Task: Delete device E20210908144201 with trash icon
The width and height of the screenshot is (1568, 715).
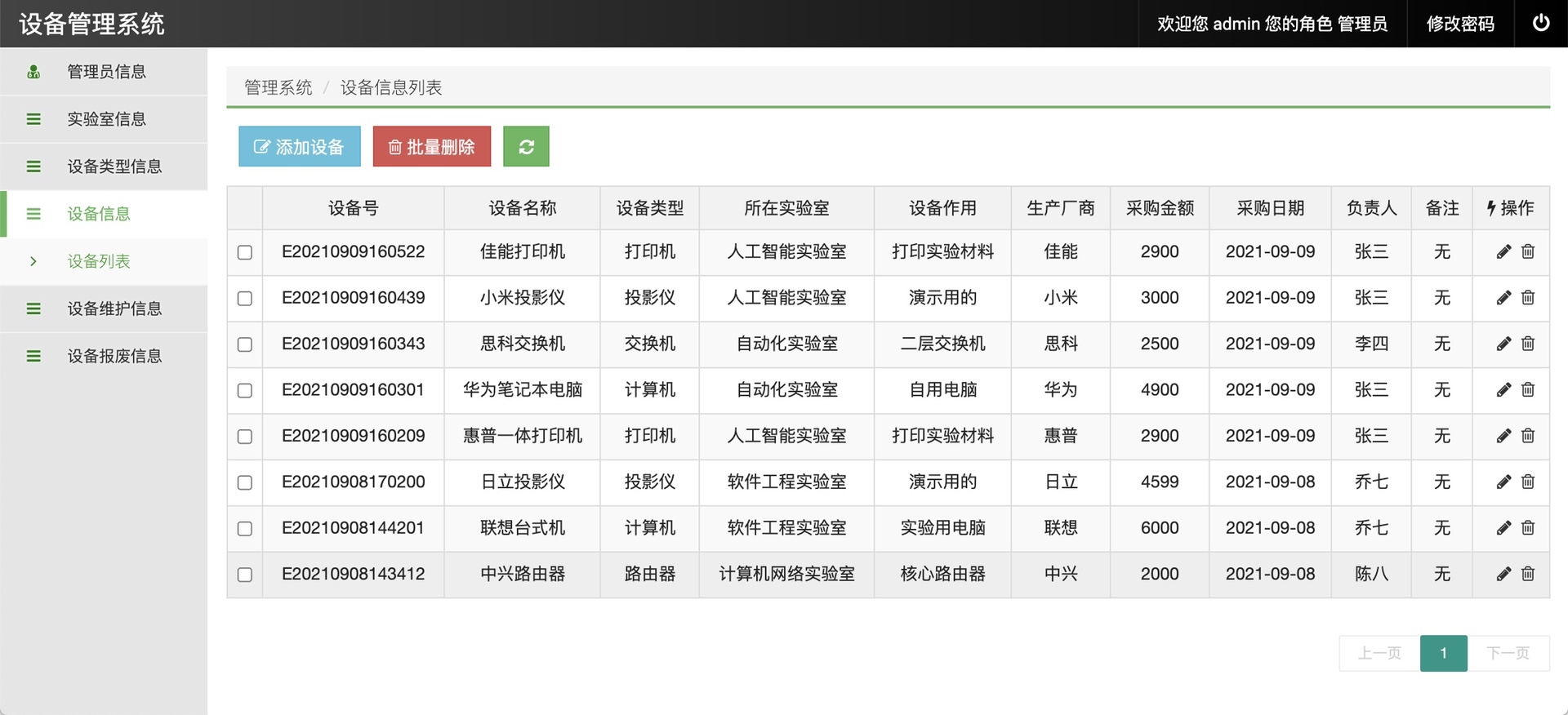Action: 1528,528
